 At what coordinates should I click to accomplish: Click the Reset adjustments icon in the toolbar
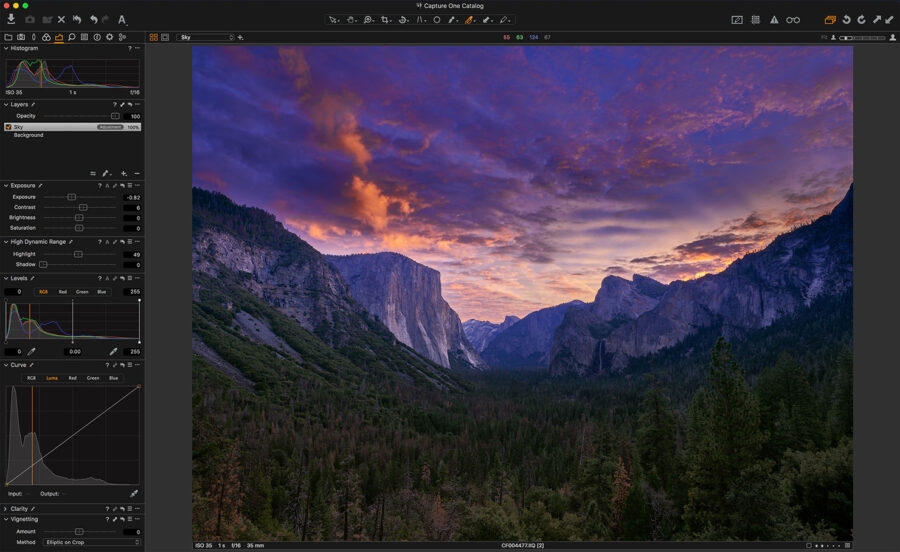pyautogui.click(x=77, y=20)
